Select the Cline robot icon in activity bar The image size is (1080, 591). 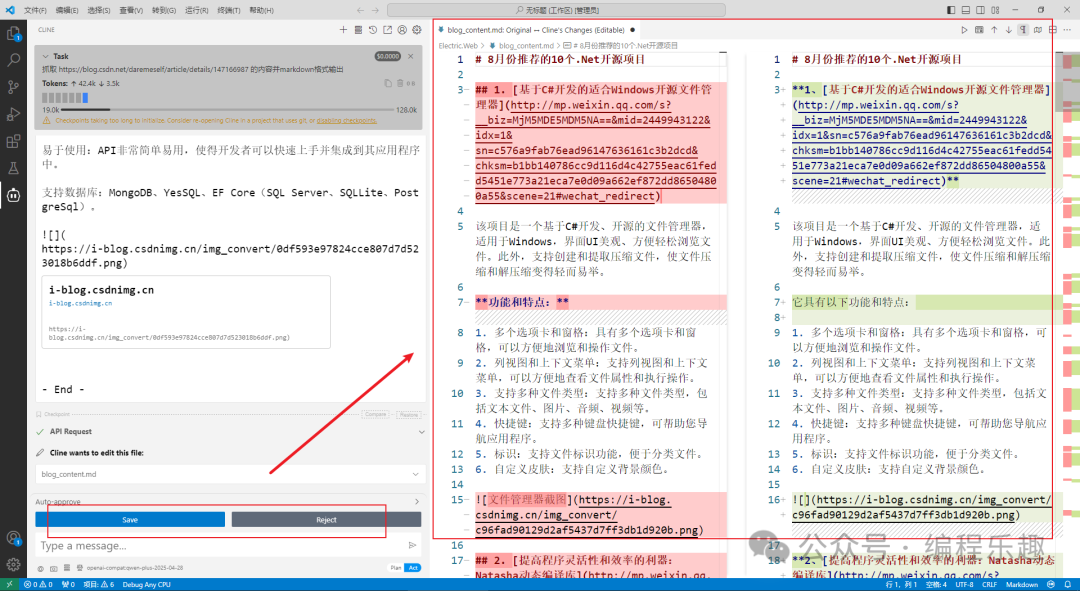[13, 196]
